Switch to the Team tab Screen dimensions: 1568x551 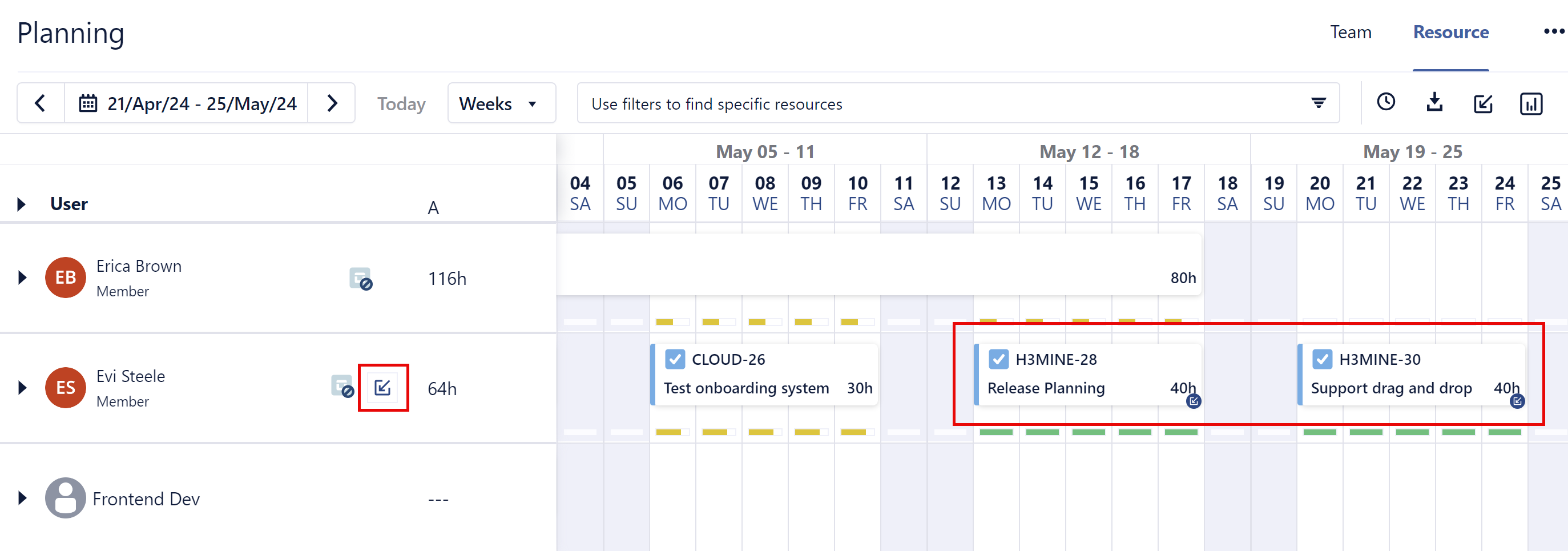[x=1351, y=33]
